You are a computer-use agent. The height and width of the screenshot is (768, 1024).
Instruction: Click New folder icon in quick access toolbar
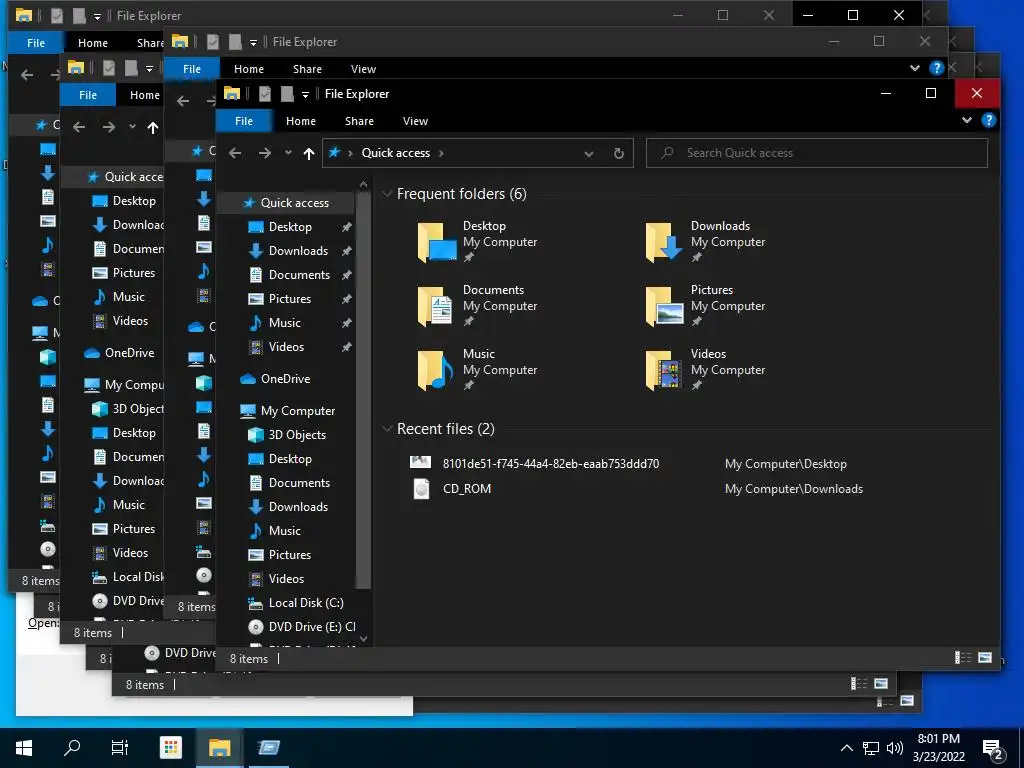tap(287, 94)
